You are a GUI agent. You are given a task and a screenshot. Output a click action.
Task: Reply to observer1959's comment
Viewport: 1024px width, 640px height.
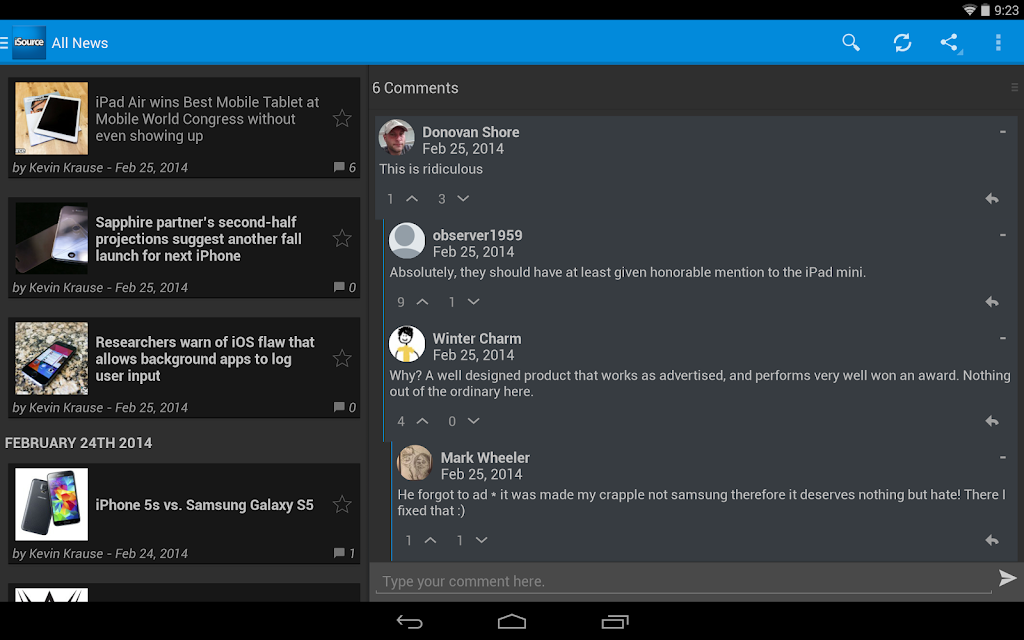click(992, 302)
